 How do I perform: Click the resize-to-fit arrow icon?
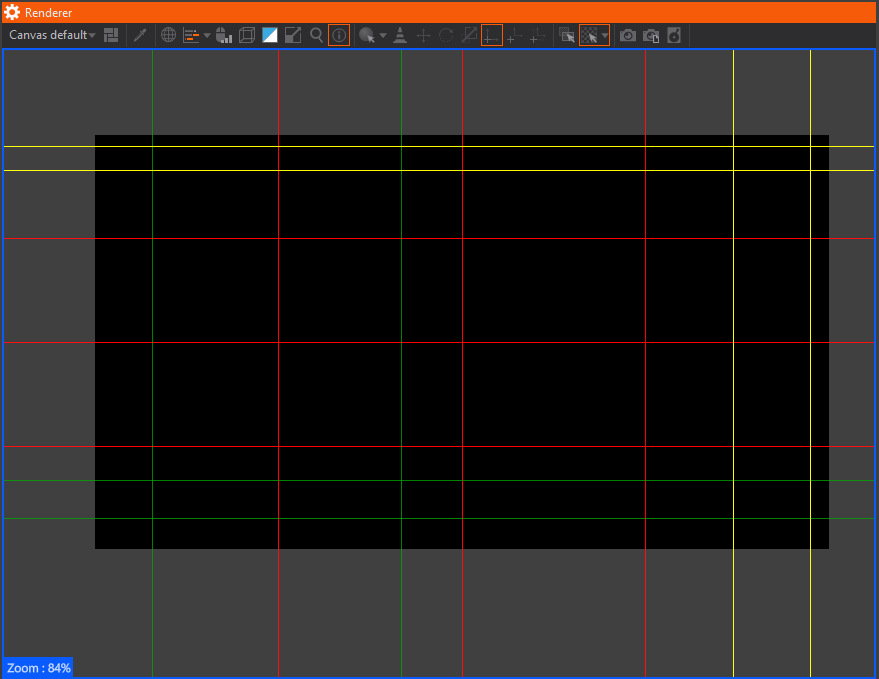point(293,35)
